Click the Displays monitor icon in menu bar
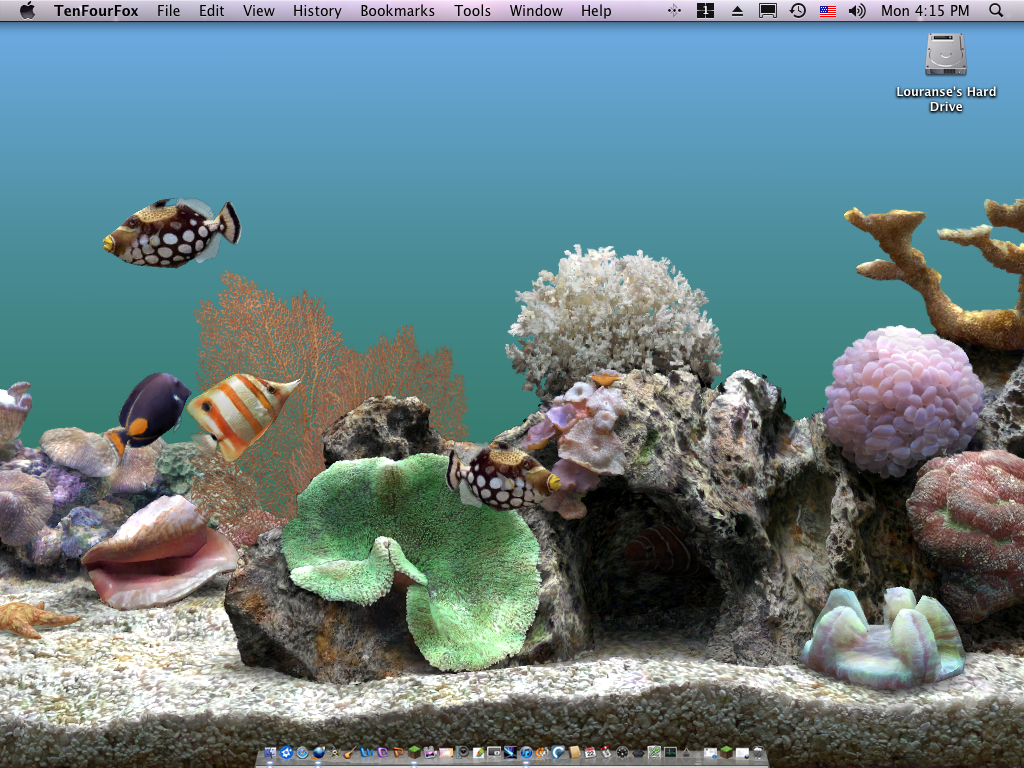The image size is (1024, 768). coord(767,11)
